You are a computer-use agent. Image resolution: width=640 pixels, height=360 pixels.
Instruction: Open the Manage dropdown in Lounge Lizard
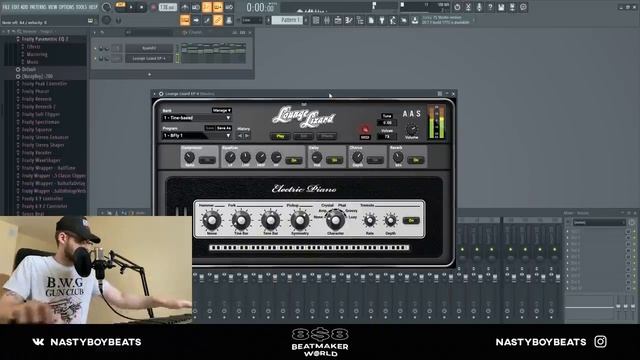pyautogui.click(x=222, y=110)
